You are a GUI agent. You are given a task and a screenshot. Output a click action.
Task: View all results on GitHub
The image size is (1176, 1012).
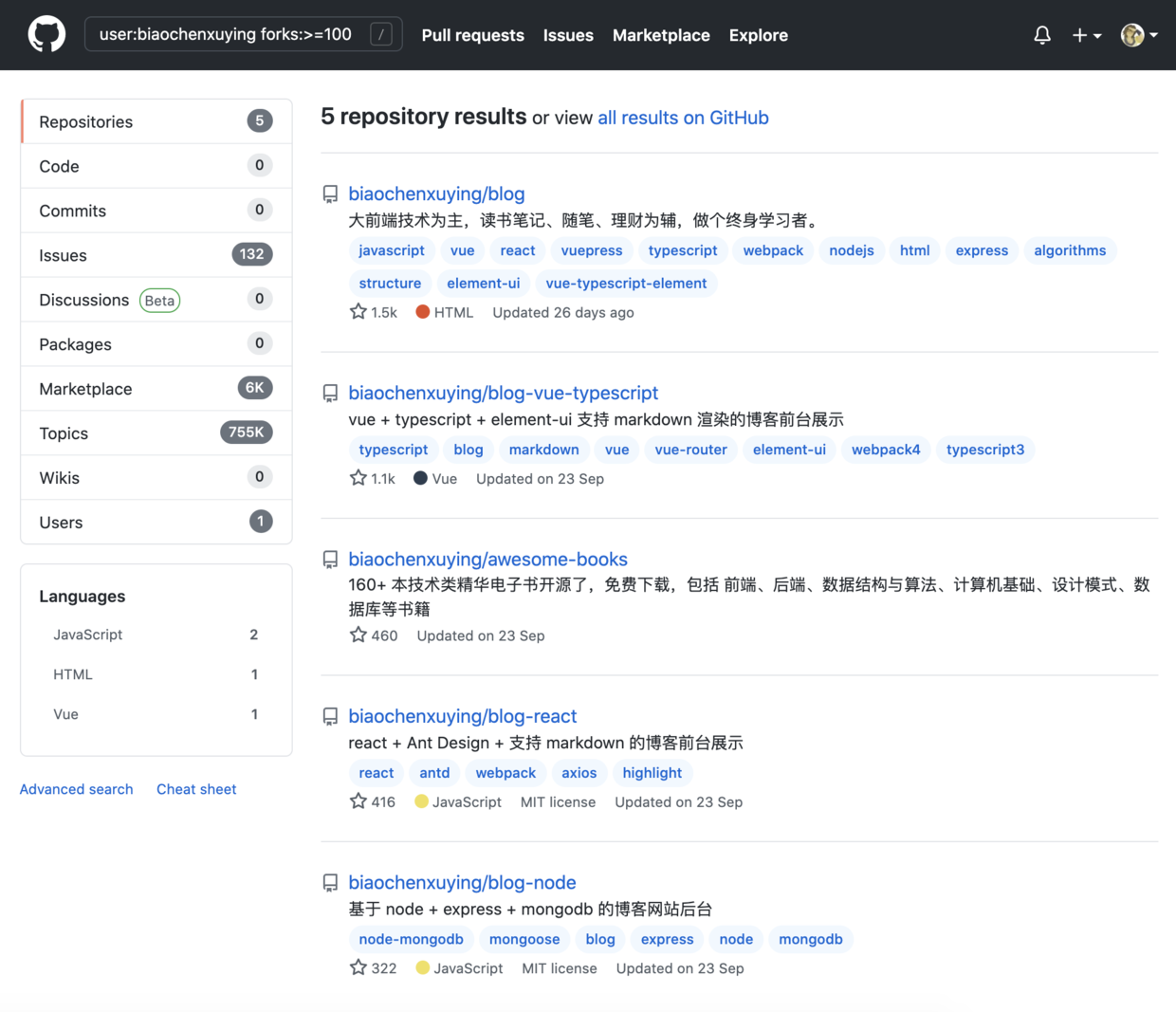[683, 118]
